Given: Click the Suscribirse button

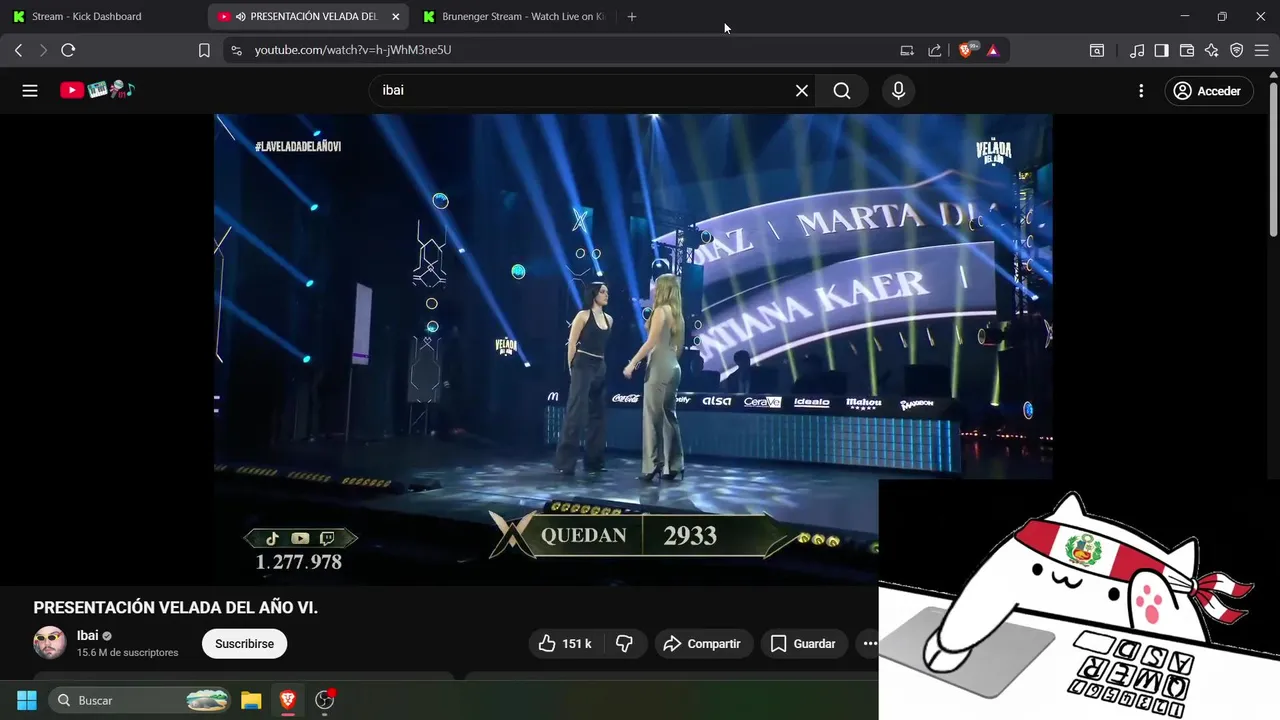Looking at the screenshot, I should (244, 644).
